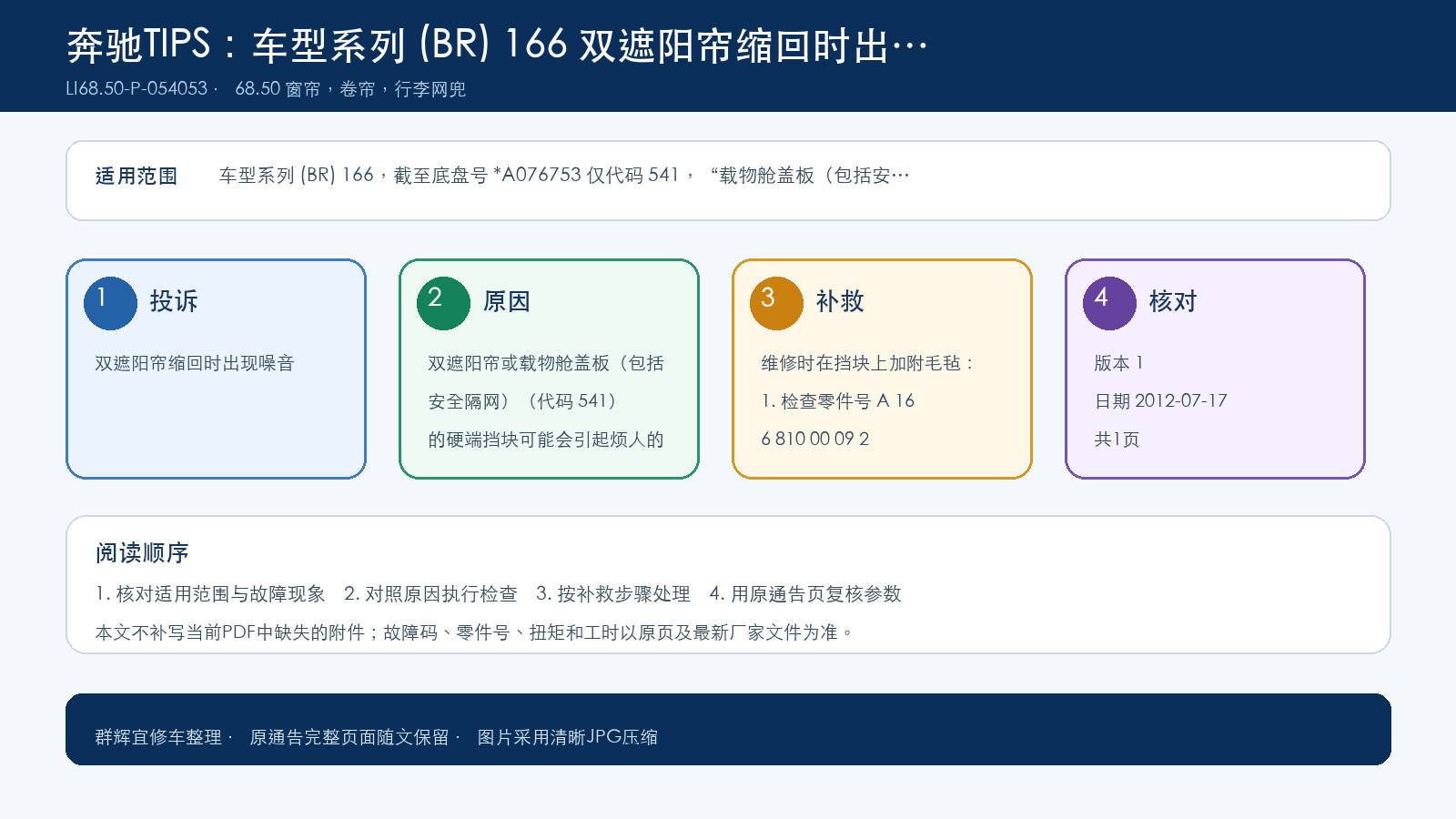Click the 共1页 text
Image resolution: width=1456 pixels, height=819 pixels.
[1117, 440]
